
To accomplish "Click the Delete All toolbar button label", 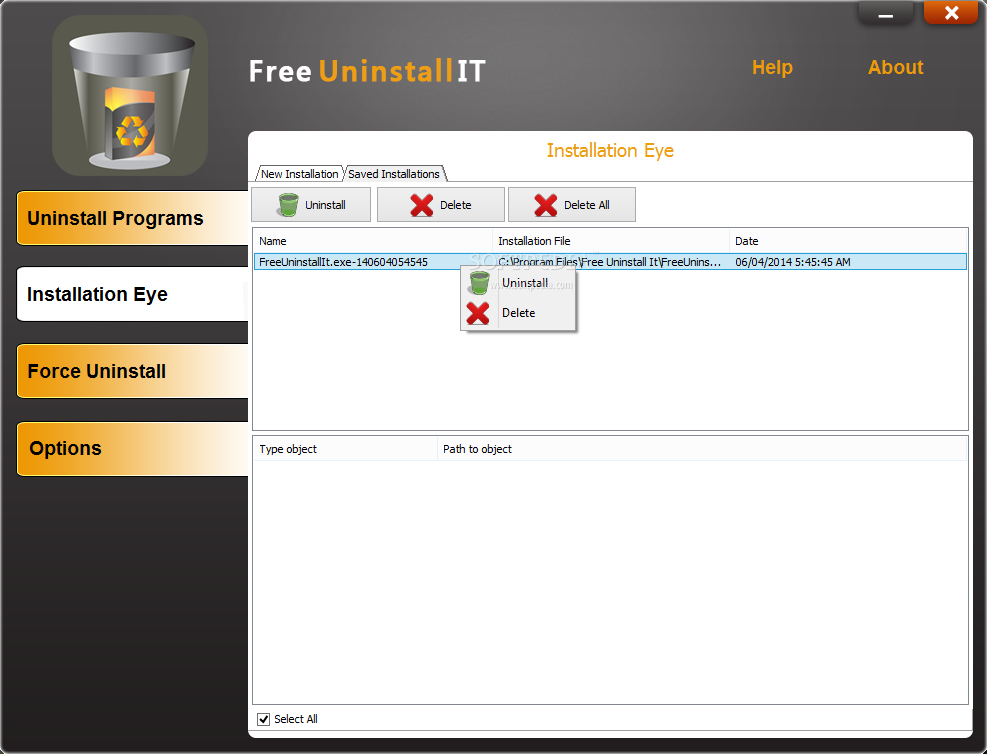I will point(587,205).
